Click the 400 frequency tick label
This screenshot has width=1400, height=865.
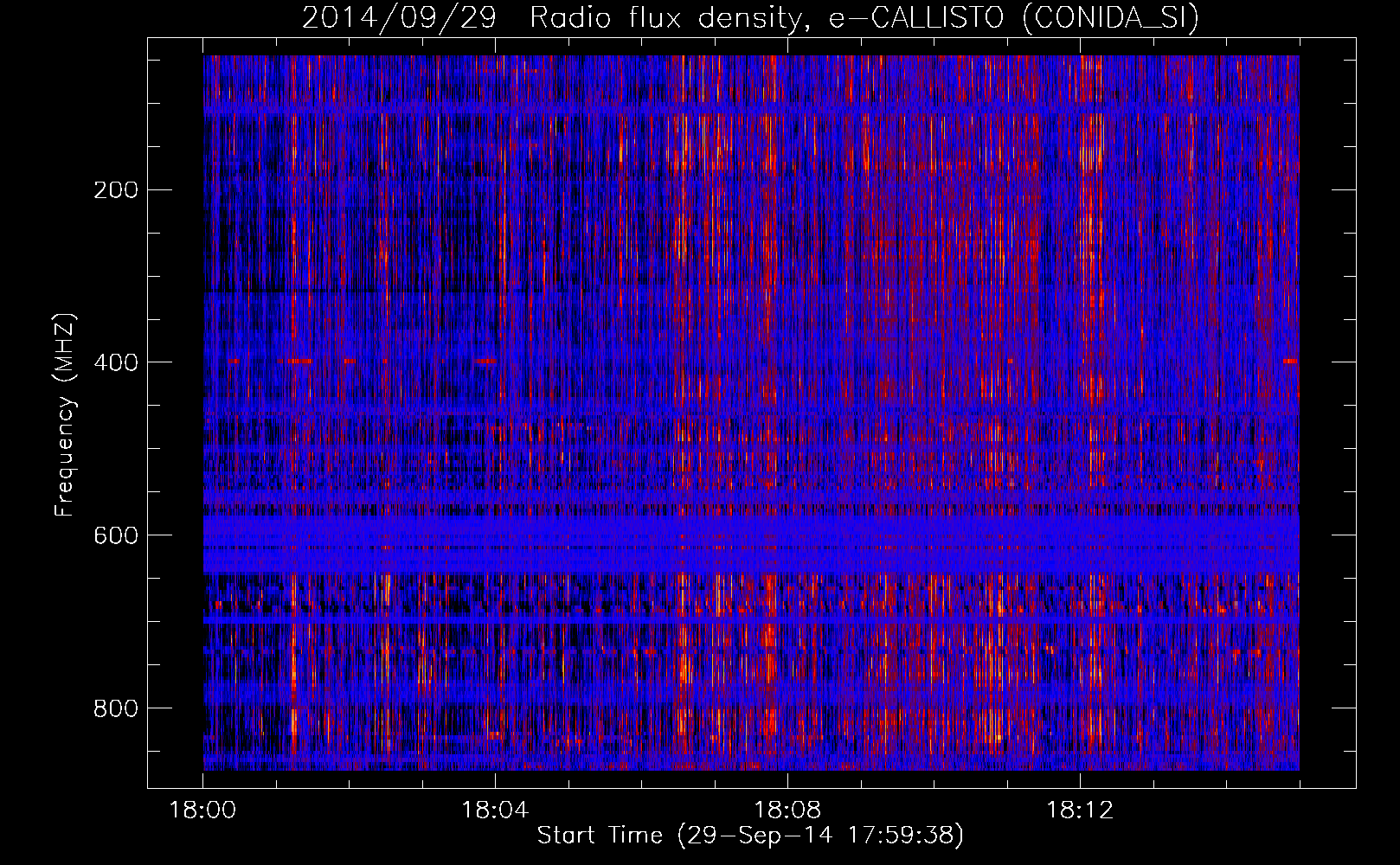click(x=115, y=362)
